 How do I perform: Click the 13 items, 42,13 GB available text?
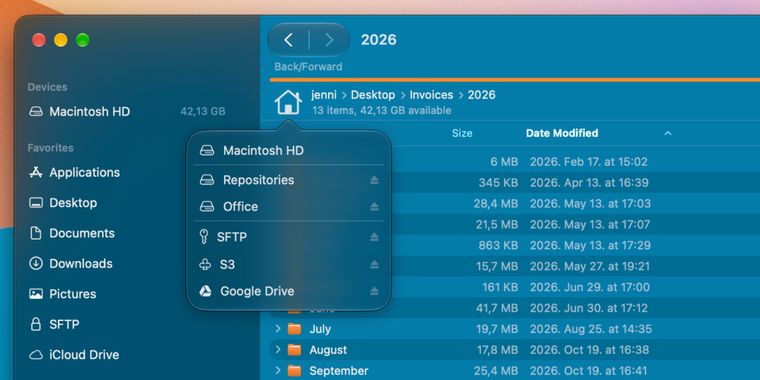click(x=381, y=111)
